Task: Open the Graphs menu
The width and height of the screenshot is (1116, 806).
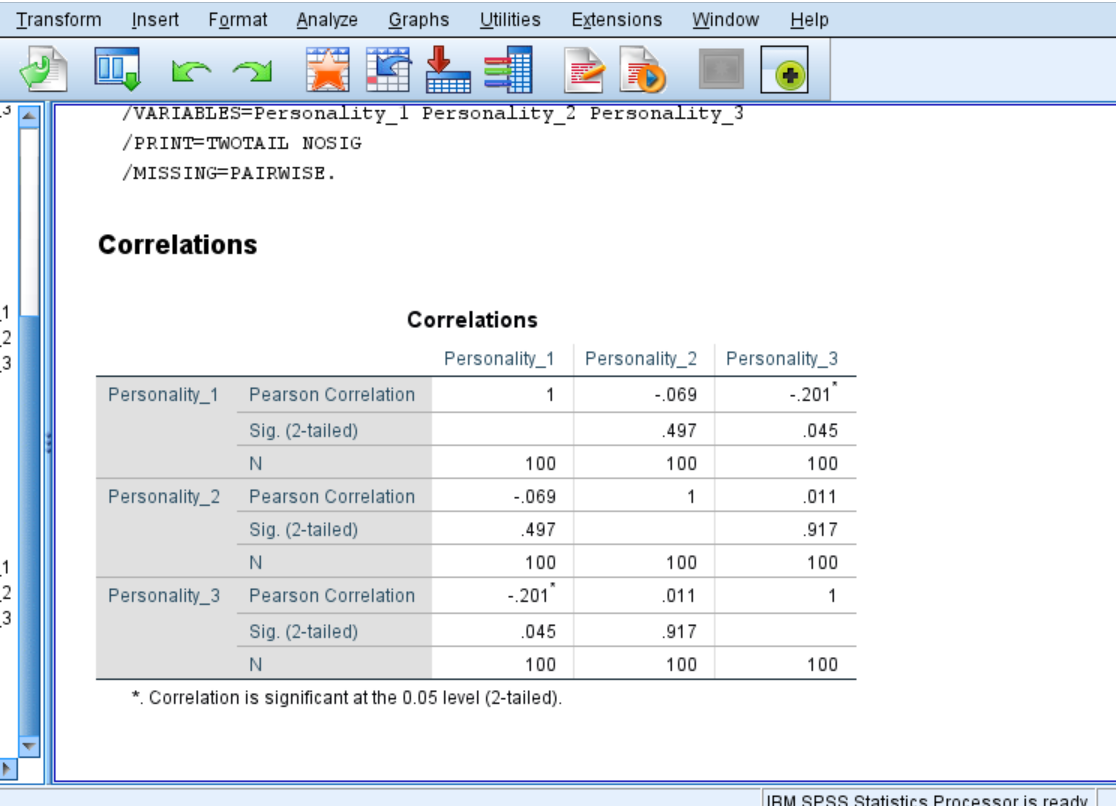Action: click(x=419, y=18)
